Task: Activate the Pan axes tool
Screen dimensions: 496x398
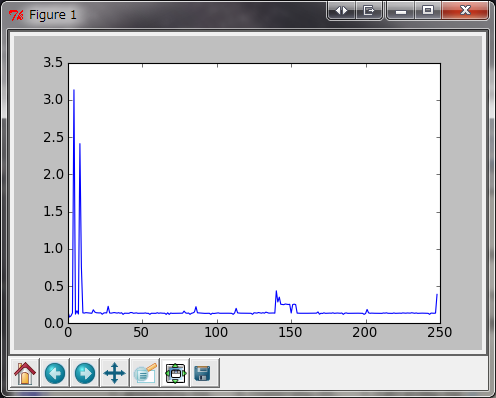Action: (115, 373)
